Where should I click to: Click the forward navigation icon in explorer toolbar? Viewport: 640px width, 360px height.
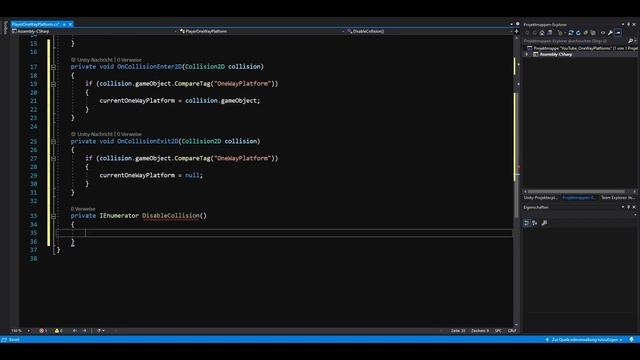coord(534,33)
